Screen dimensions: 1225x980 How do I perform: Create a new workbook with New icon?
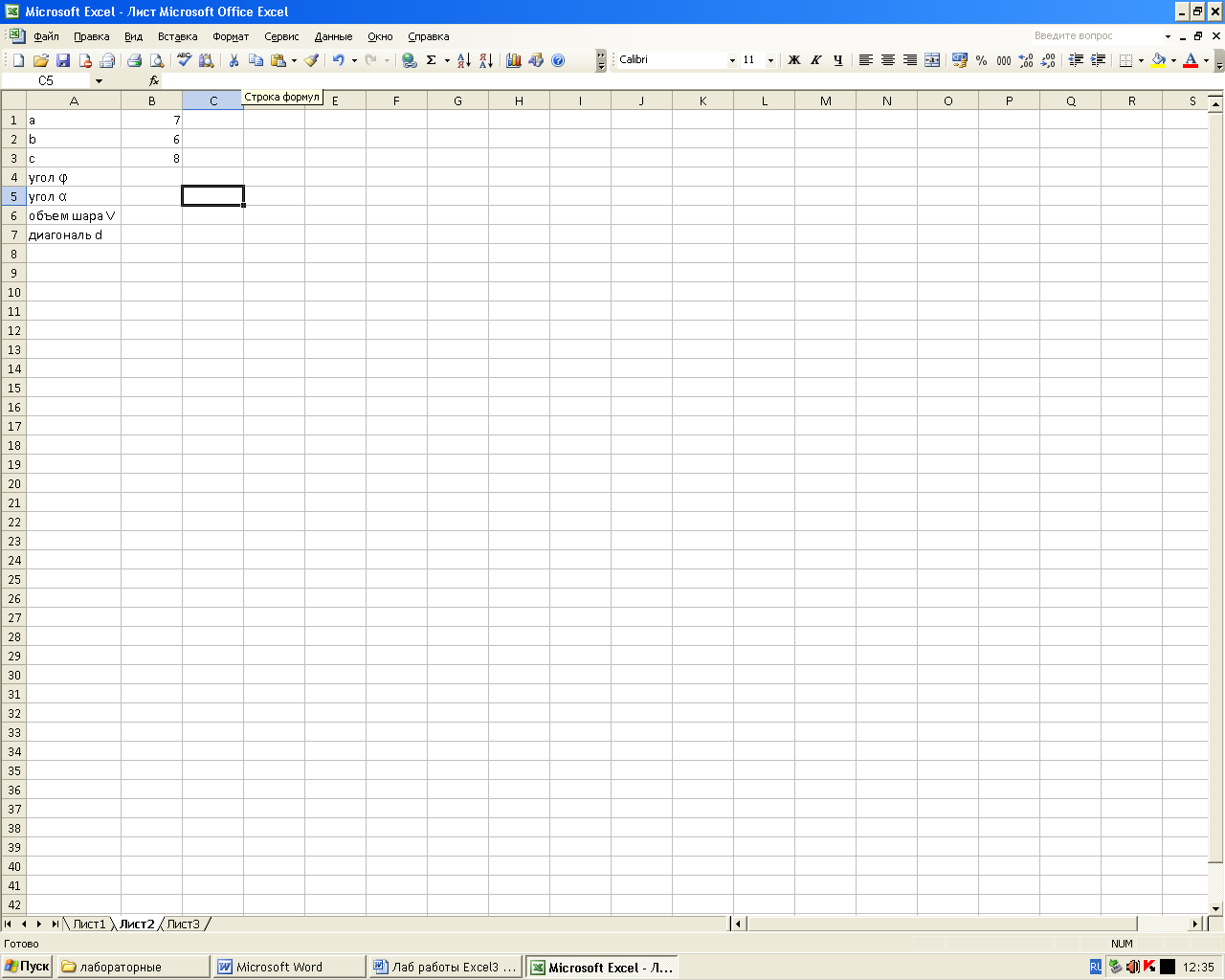pos(18,60)
